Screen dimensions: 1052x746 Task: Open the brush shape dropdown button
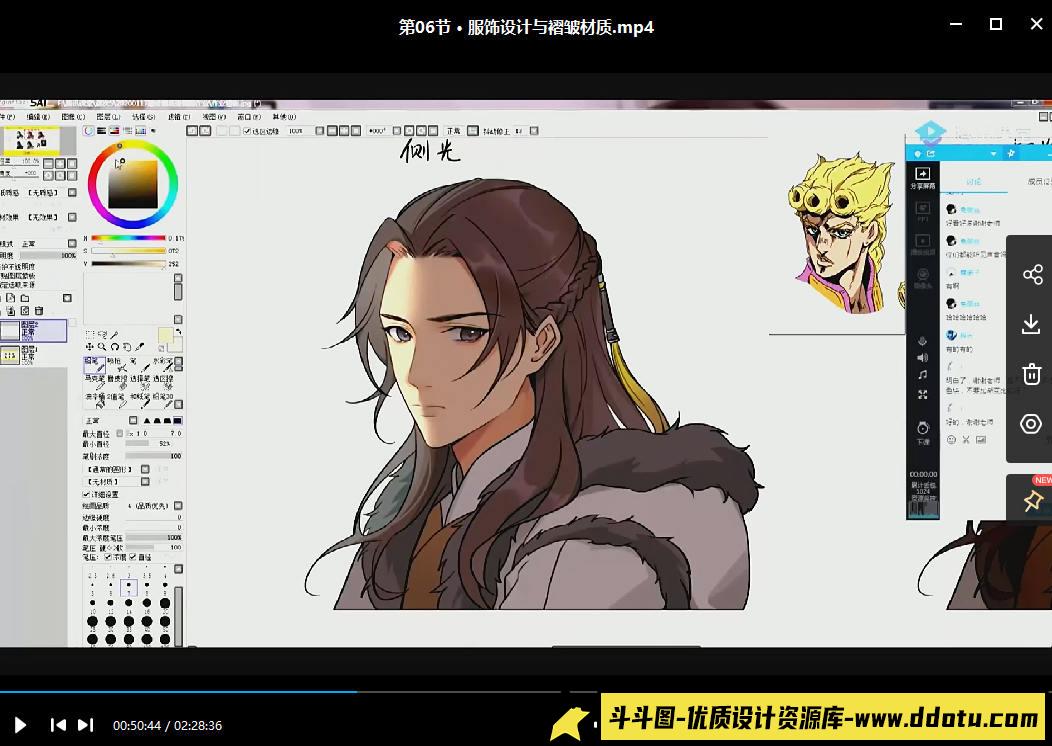(145, 469)
